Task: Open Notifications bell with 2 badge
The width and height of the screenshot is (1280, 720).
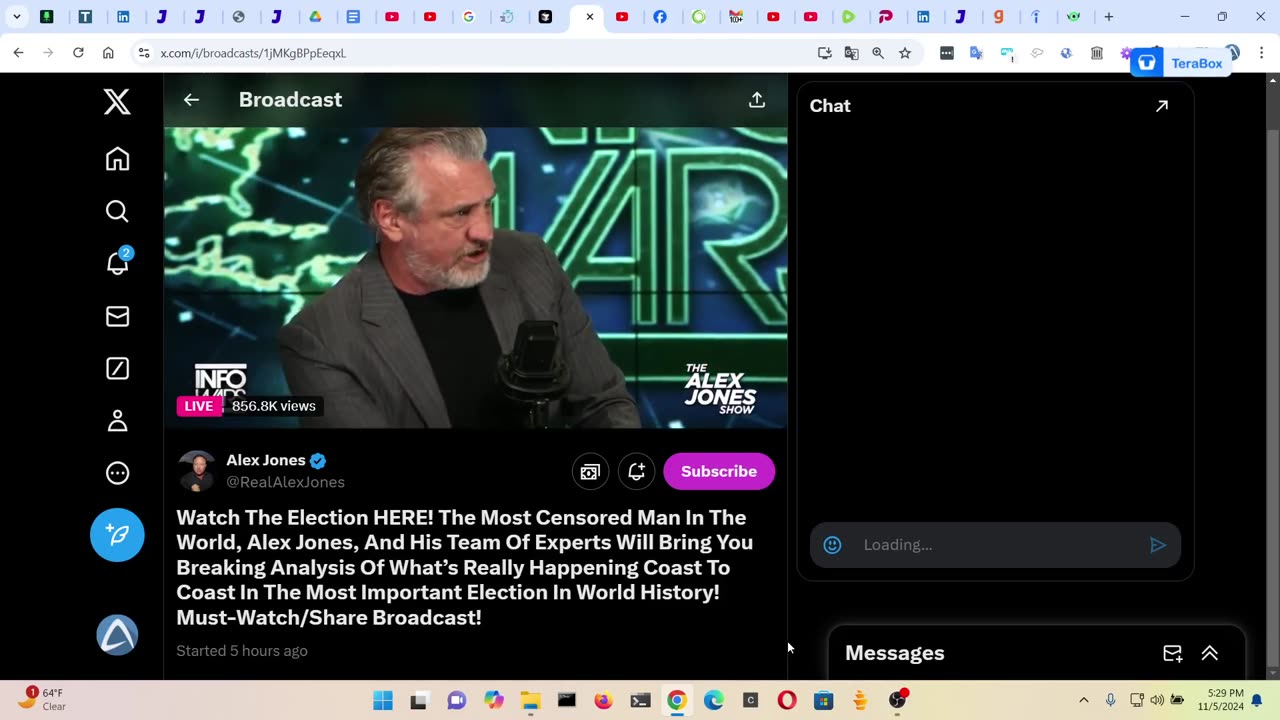Action: click(117, 263)
